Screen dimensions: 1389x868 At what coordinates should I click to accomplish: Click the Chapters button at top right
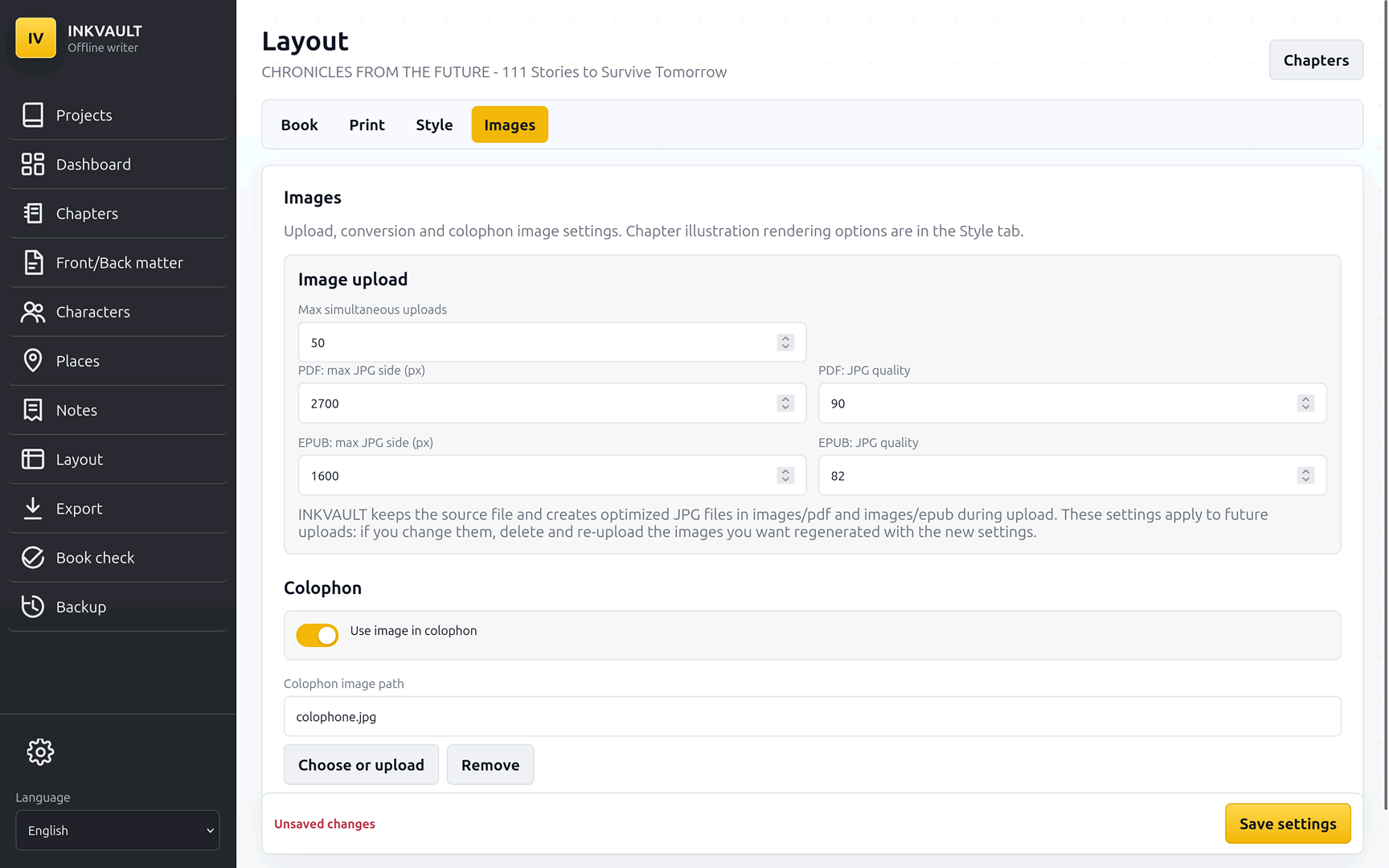point(1316,60)
